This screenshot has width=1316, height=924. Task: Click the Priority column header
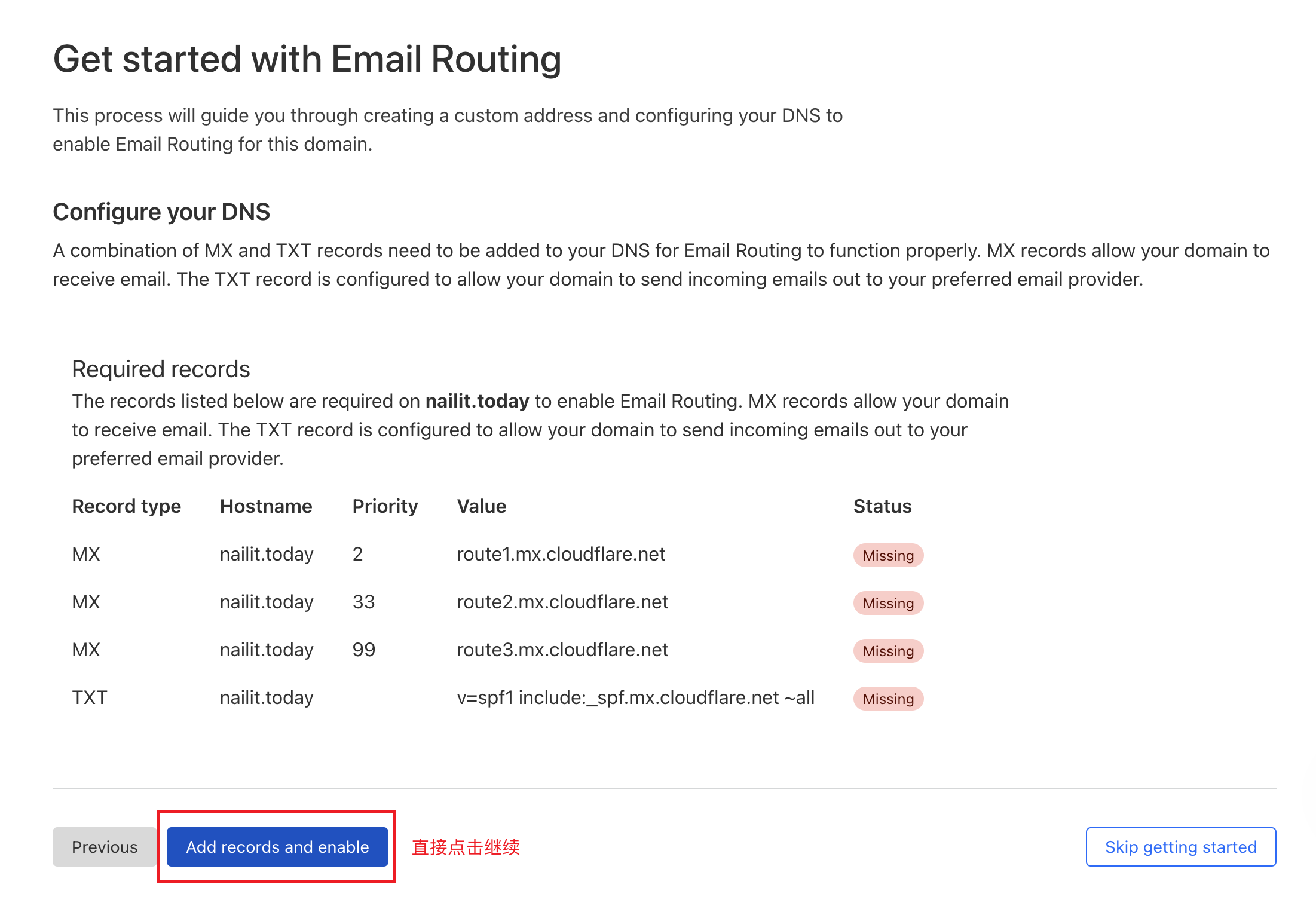coord(385,506)
